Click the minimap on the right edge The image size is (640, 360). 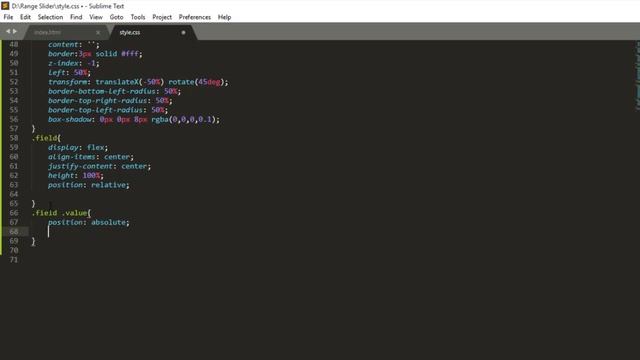point(637,76)
